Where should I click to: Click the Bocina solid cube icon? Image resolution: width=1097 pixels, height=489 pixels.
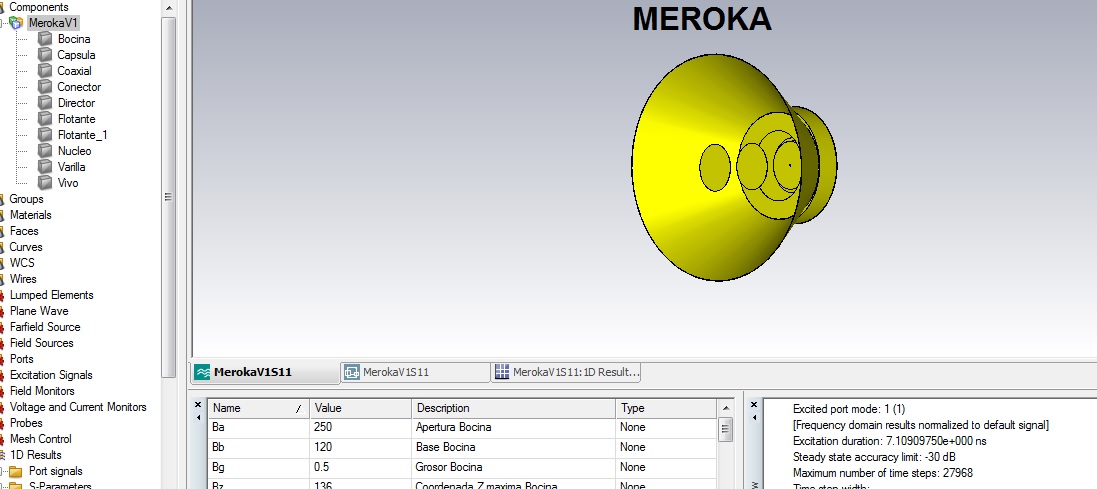[x=45, y=38]
